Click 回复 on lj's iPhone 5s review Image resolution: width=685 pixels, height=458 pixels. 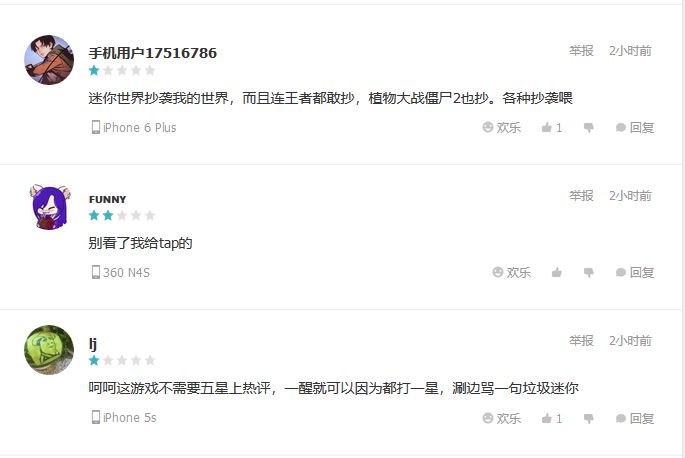point(635,418)
